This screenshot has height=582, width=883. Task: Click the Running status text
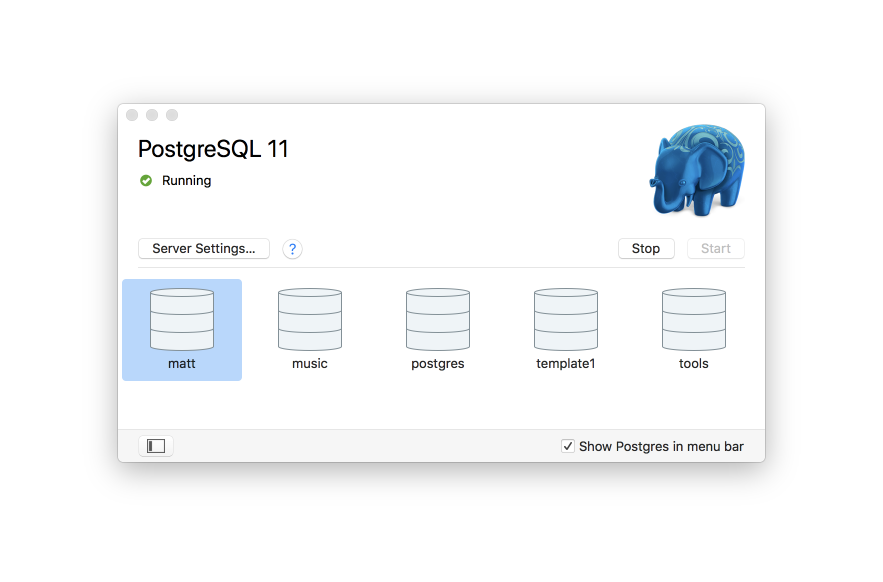tap(185, 181)
